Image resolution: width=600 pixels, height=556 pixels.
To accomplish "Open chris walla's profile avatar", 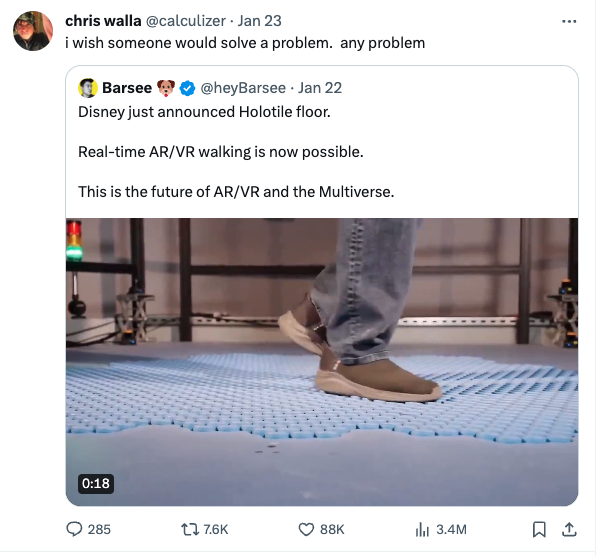I will (x=32, y=32).
